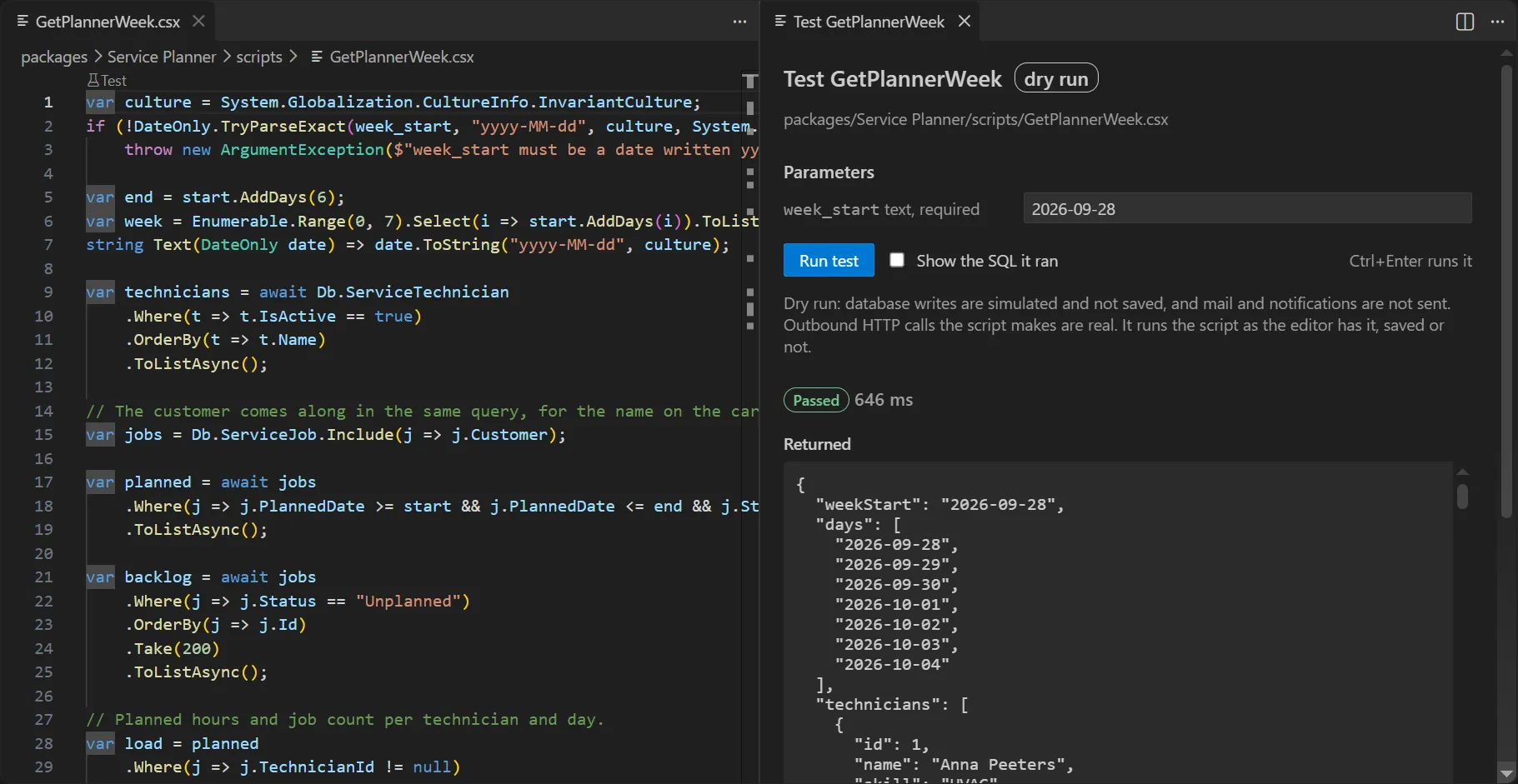The width and height of the screenshot is (1518, 784).
Task: Switch to the Test GetPlannerWeek tab
Action: point(869,22)
